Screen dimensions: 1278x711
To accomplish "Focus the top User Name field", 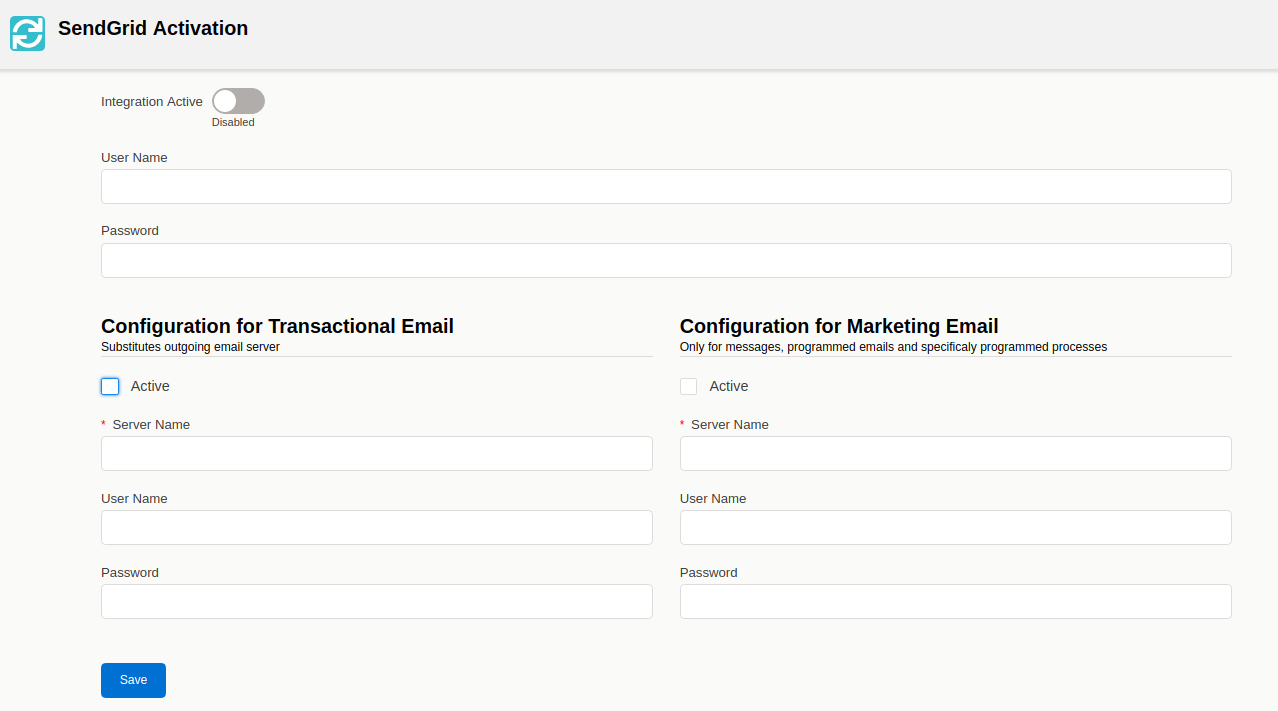I will point(665,187).
